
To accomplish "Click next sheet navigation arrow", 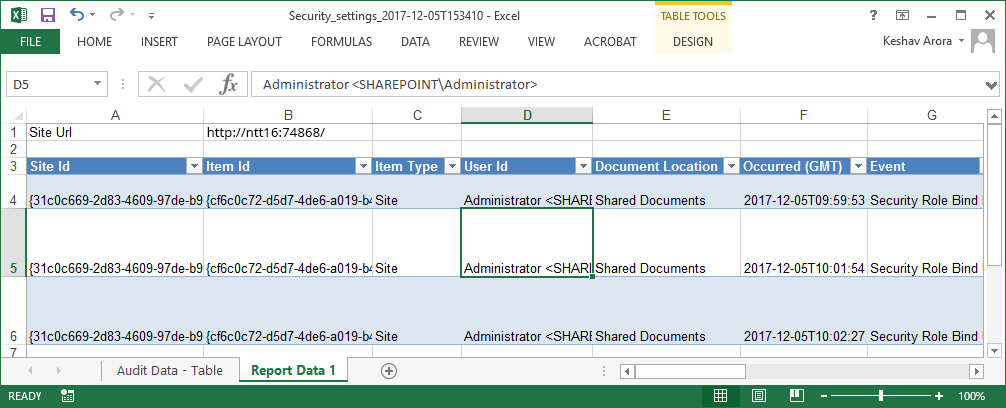I will pos(59,371).
